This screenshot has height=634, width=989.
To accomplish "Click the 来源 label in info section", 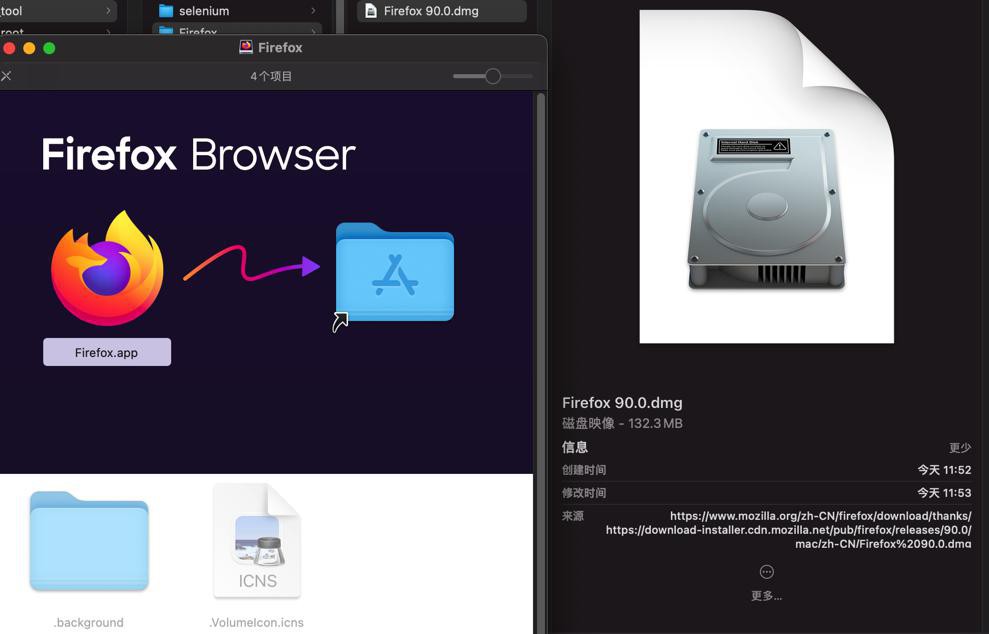I will click(573, 516).
